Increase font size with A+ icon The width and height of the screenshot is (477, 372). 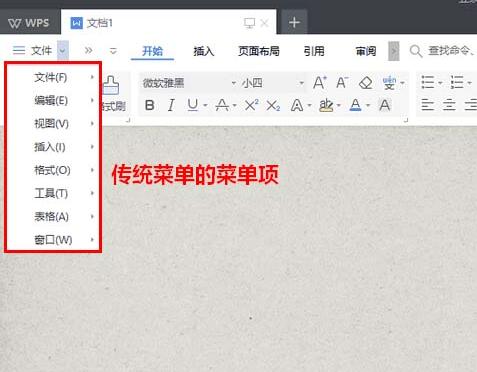(x=320, y=82)
